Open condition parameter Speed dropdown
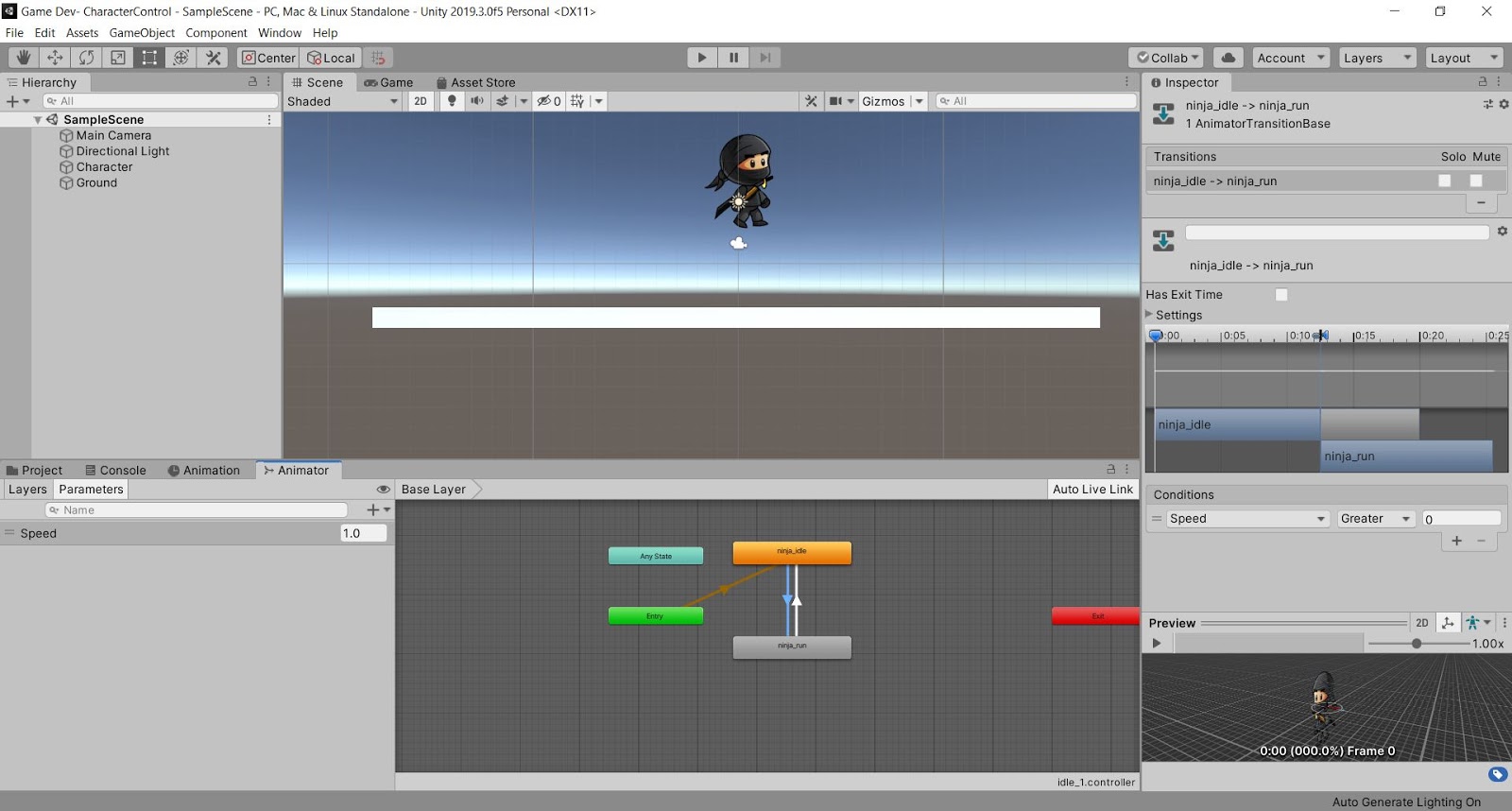Viewport: 1512px width, 811px height. coord(1247,519)
